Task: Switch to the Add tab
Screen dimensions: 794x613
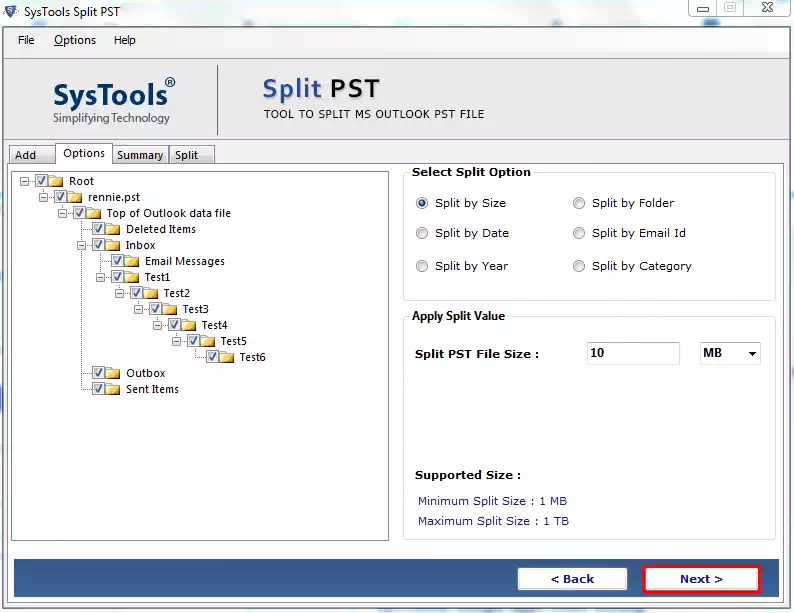Action: pos(31,154)
